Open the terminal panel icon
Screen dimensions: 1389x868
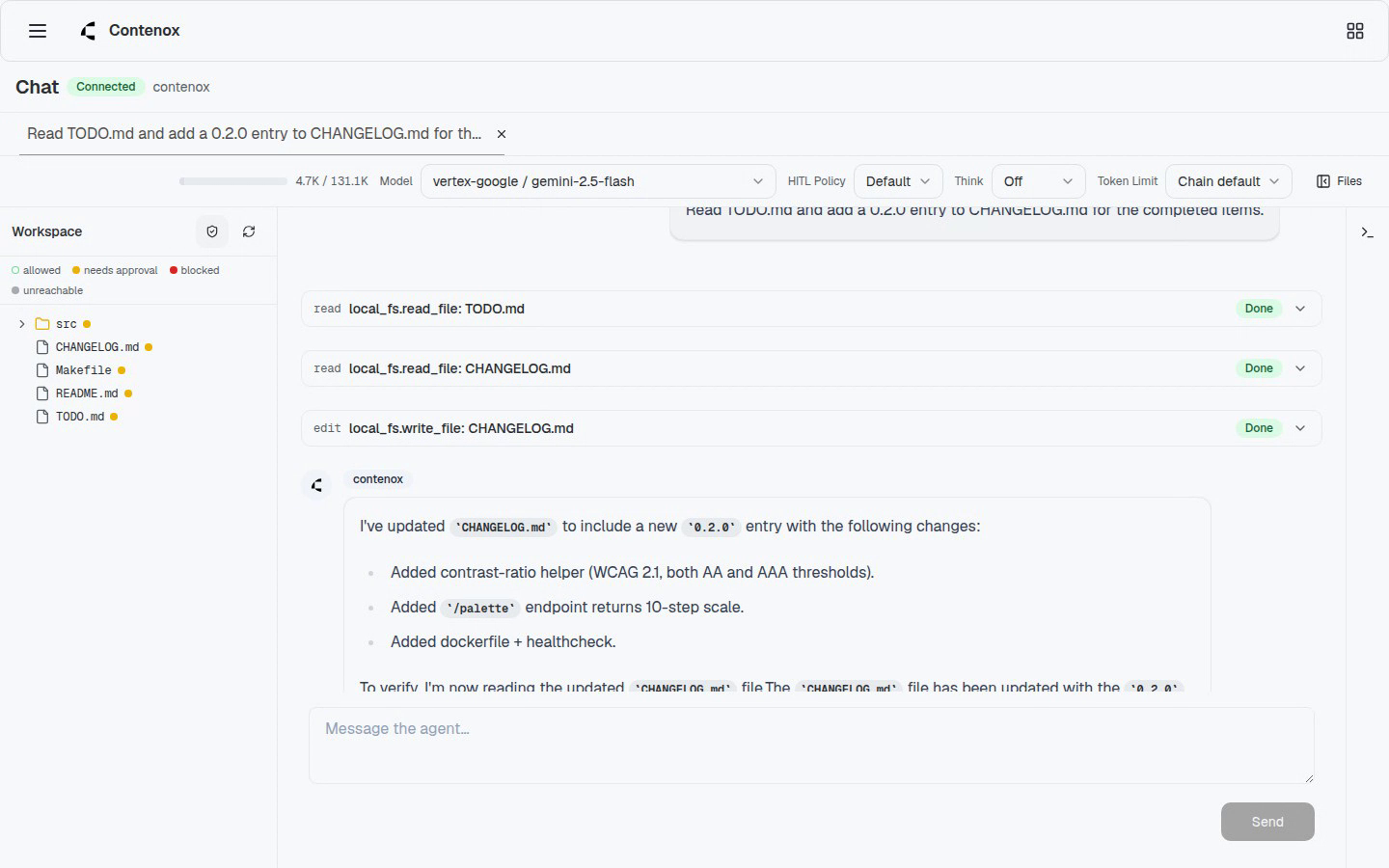(1367, 232)
